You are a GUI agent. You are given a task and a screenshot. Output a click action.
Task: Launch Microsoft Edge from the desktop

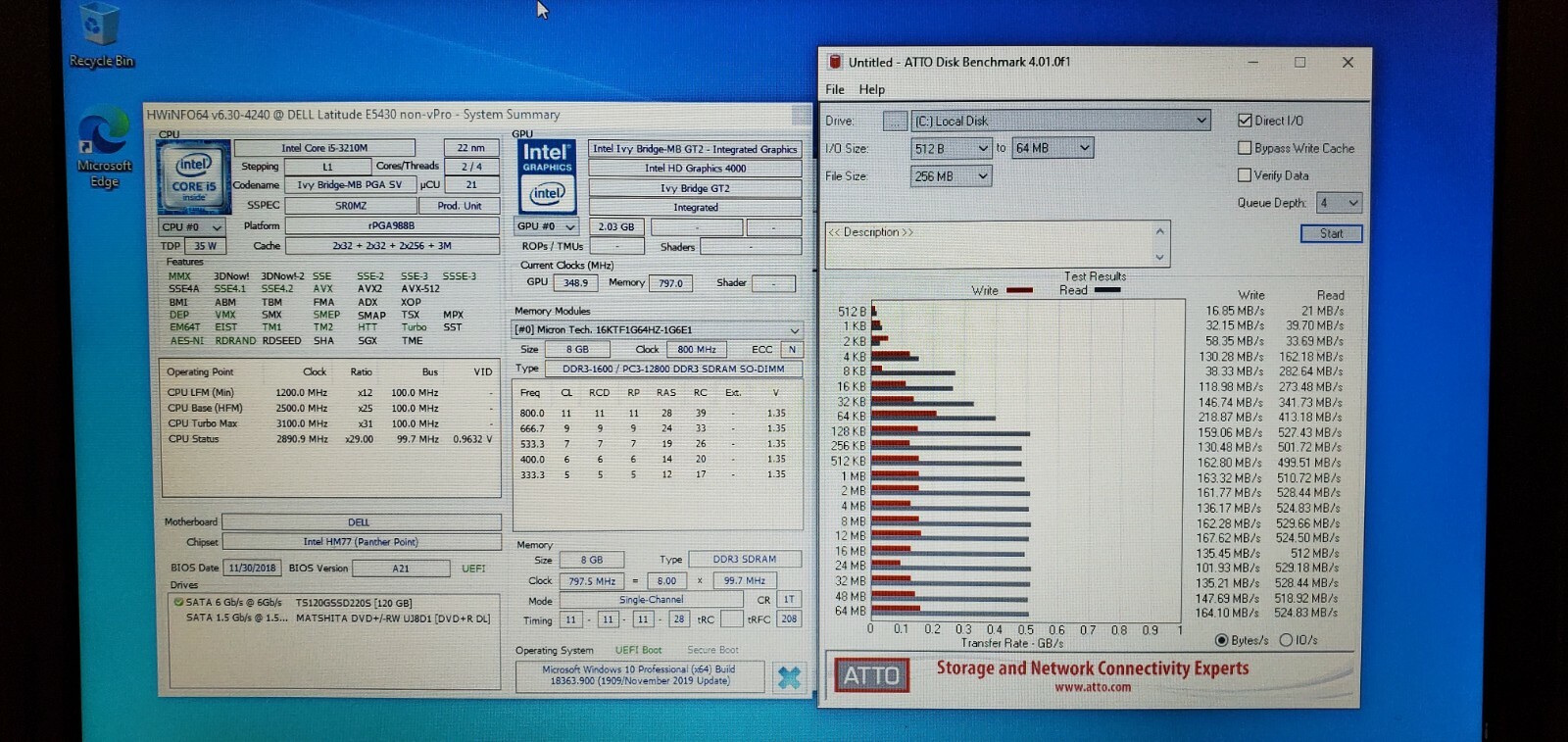103,147
